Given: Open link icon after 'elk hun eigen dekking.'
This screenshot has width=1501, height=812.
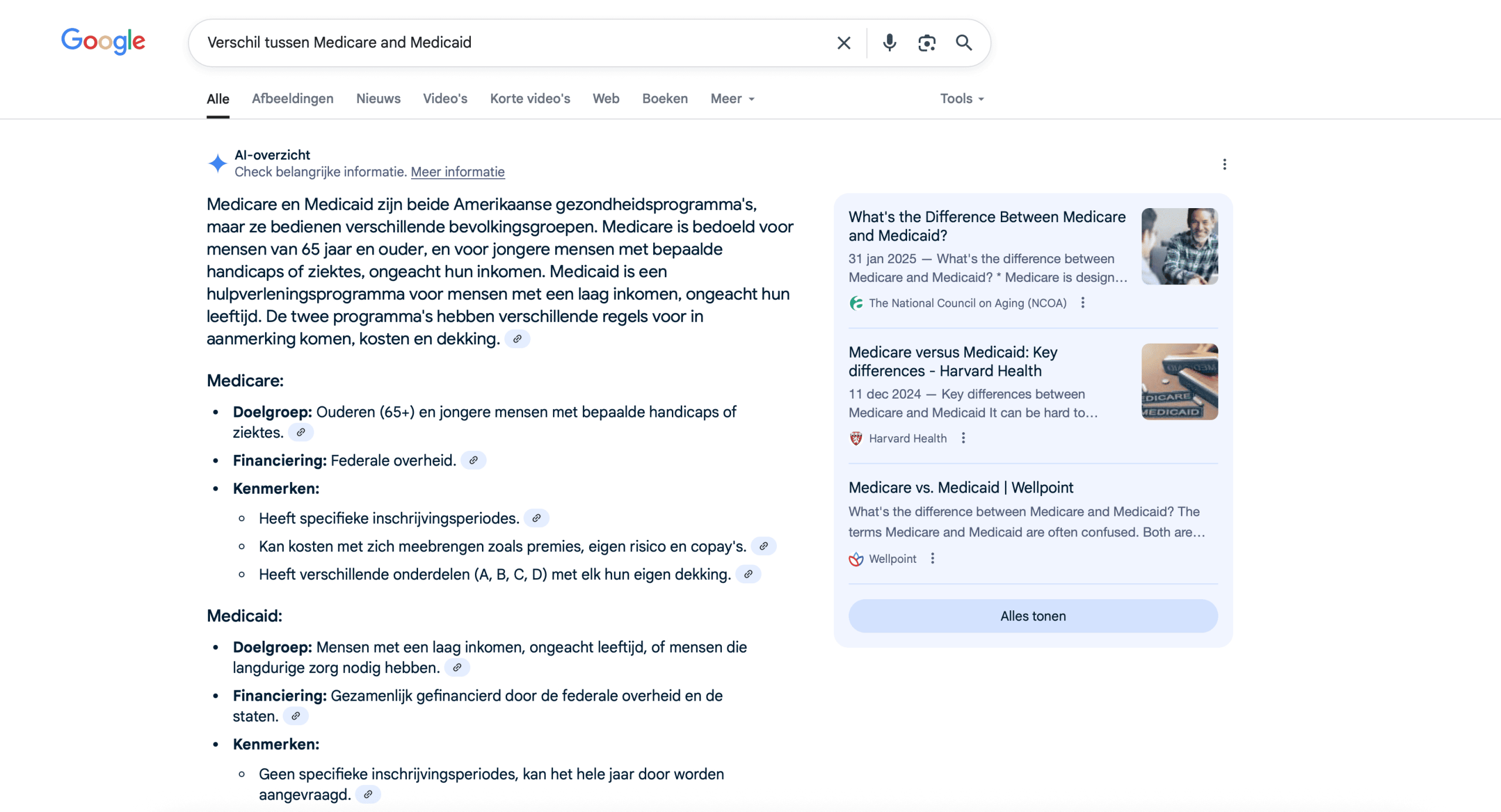Looking at the screenshot, I should [x=748, y=574].
